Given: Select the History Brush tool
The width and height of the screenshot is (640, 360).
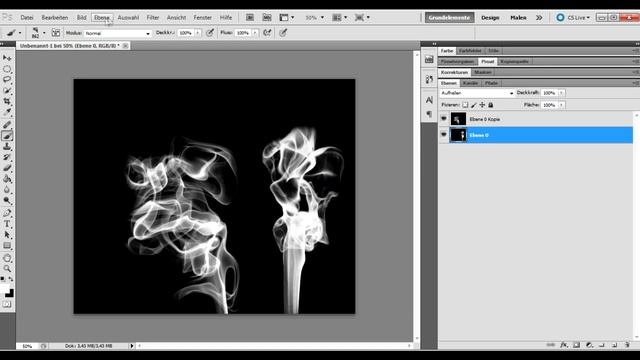Looking at the screenshot, I should (7, 157).
